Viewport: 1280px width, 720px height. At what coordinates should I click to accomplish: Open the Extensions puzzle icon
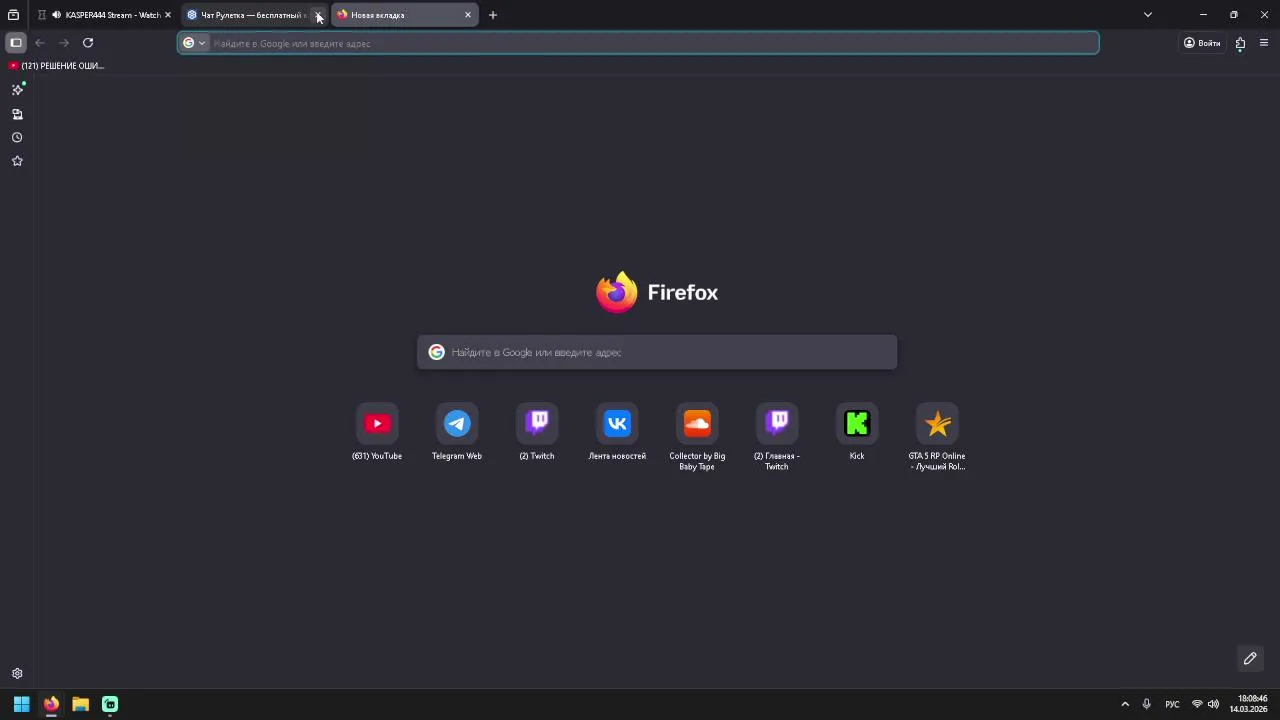click(x=1240, y=43)
